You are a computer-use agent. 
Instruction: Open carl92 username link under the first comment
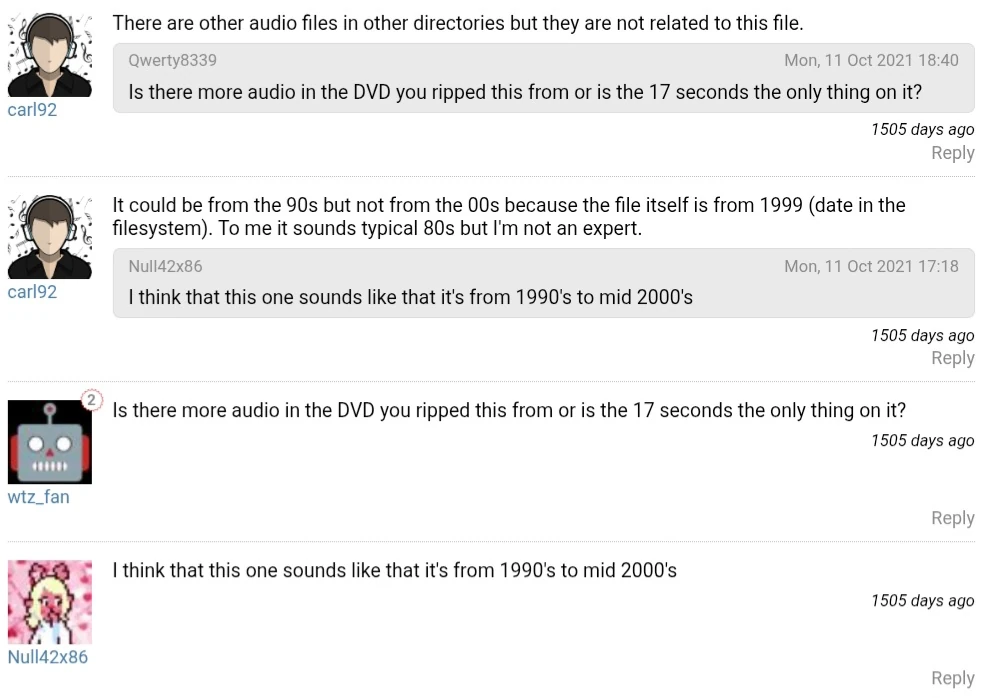click(x=32, y=110)
